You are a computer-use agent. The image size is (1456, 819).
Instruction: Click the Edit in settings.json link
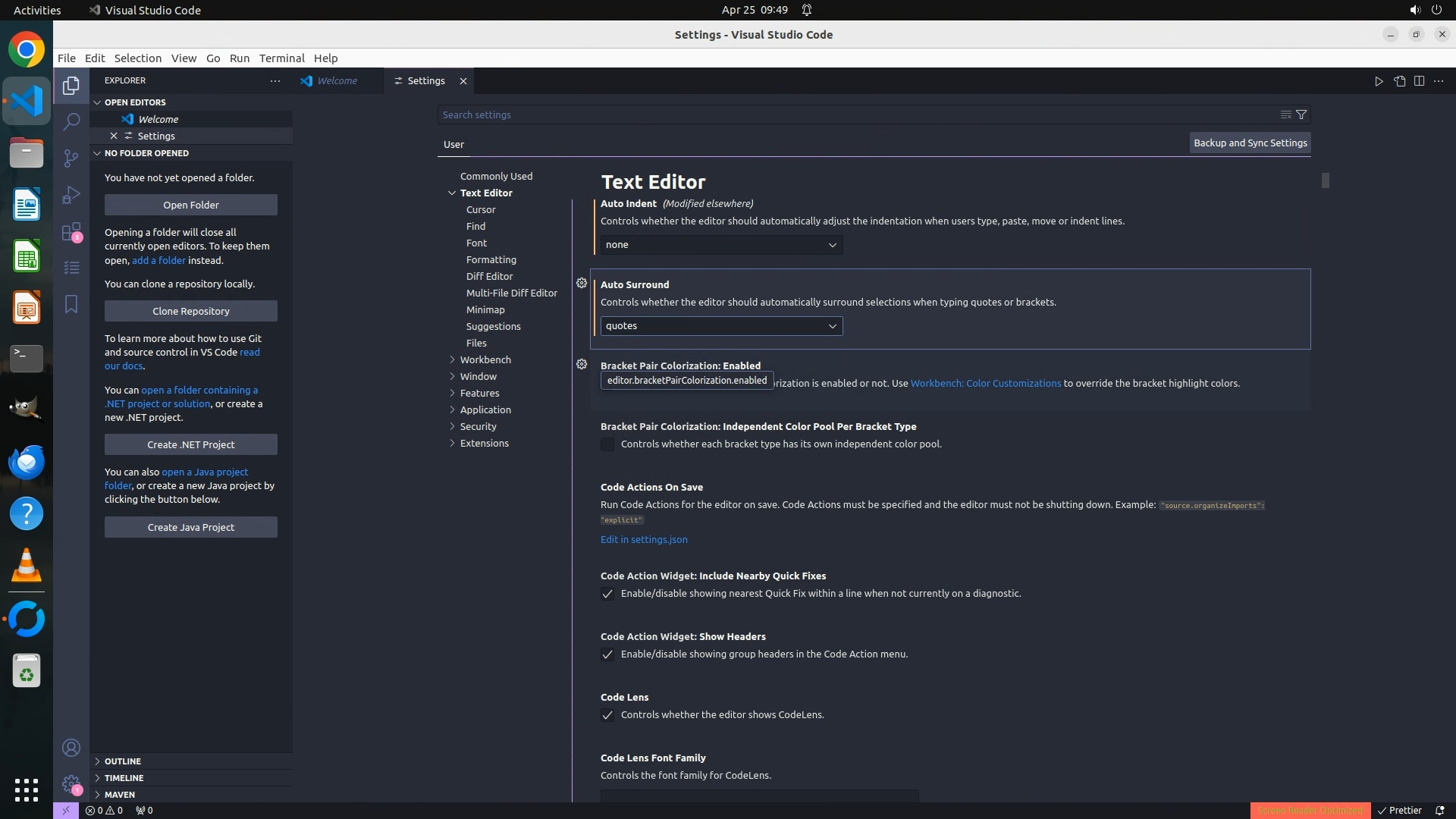644,540
